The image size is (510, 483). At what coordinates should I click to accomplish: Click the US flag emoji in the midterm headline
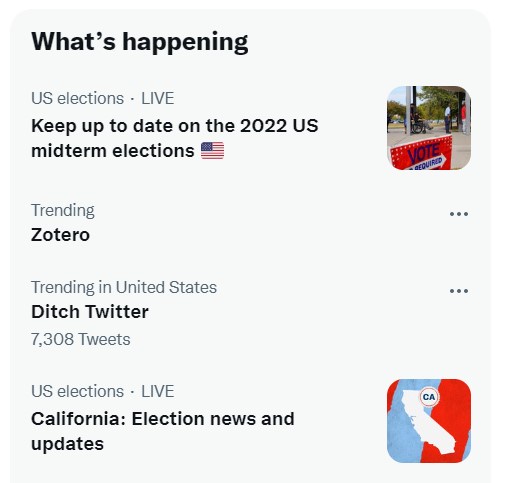click(x=212, y=150)
